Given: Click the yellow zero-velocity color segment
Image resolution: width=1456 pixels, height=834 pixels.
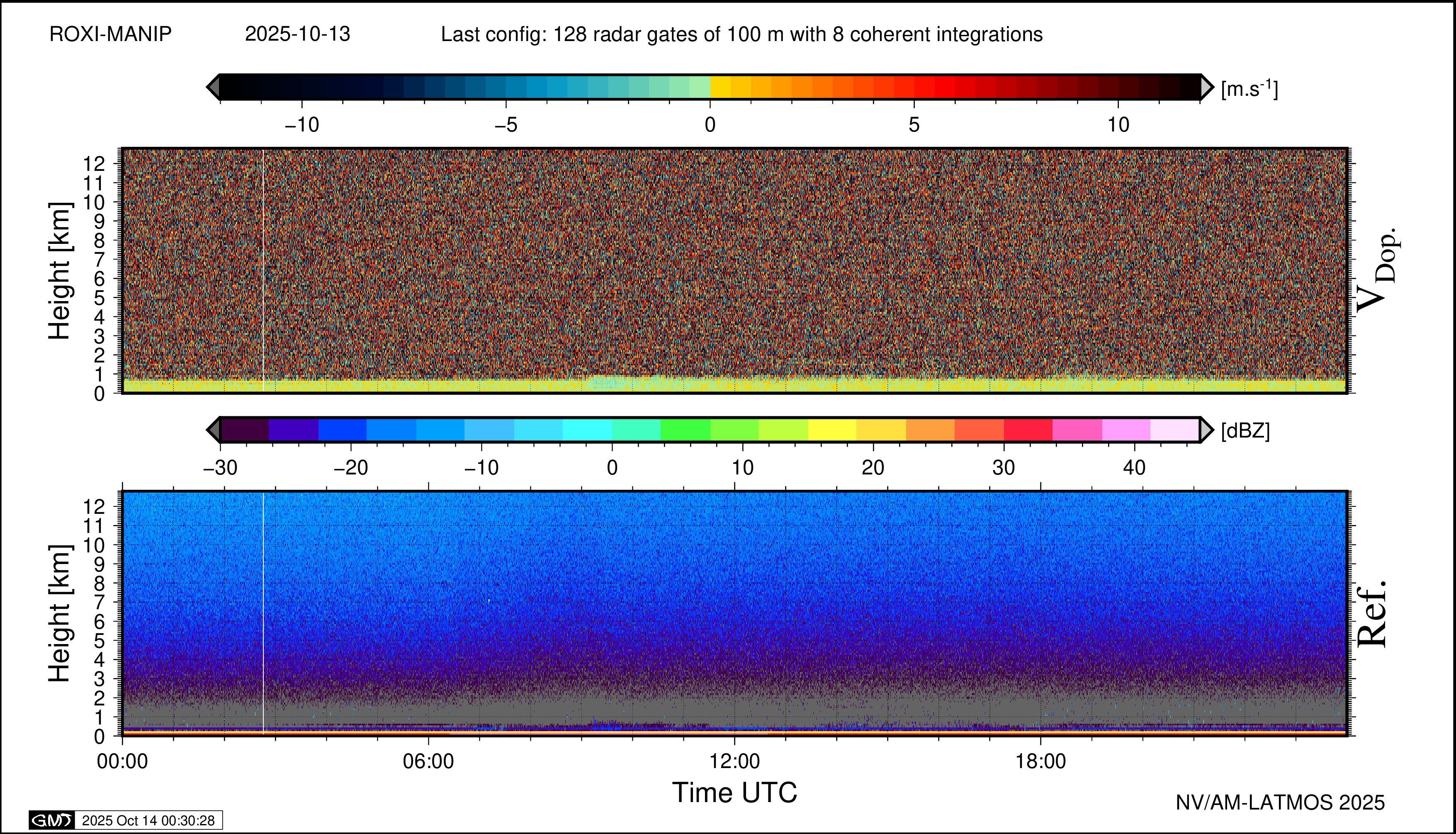Looking at the screenshot, I should click(720, 87).
